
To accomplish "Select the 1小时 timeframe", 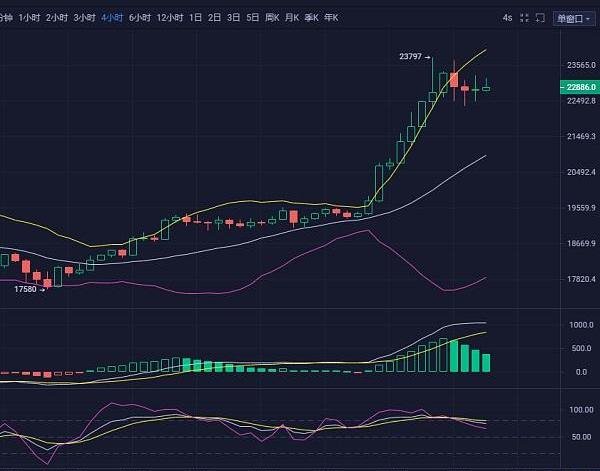I will [x=29, y=18].
